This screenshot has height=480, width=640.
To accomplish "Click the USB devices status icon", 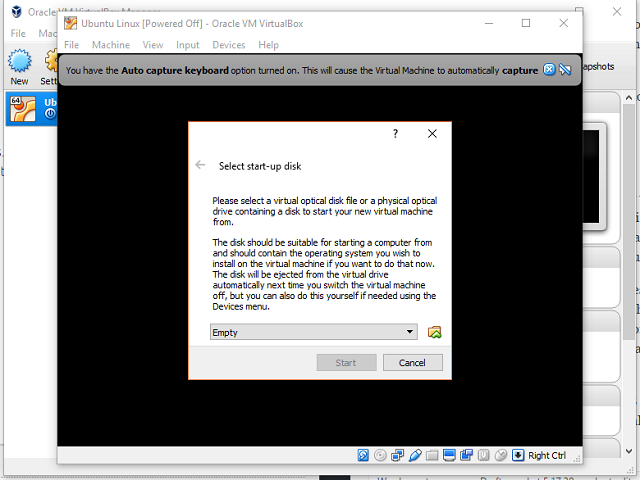I will pyautogui.click(x=414, y=455).
